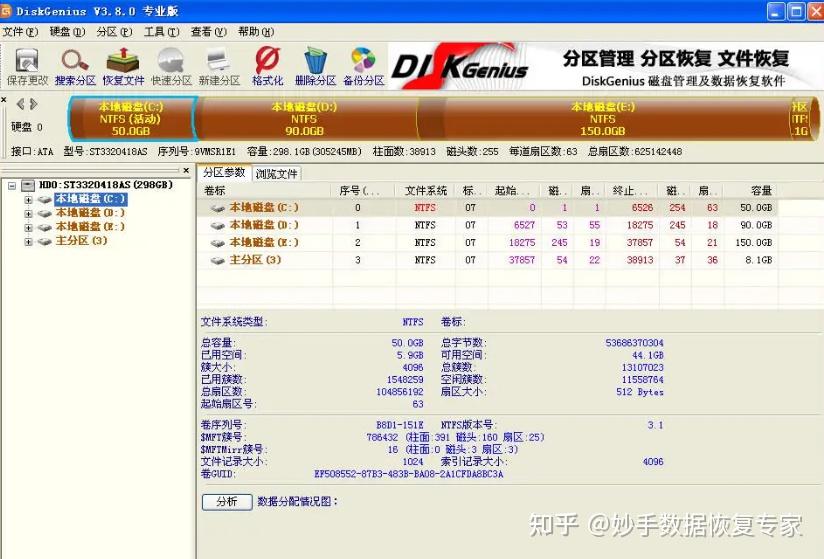The image size is (824, 559).
Task: Expand the 本地磁盘(C:) tree node
Action: (28, 200)
